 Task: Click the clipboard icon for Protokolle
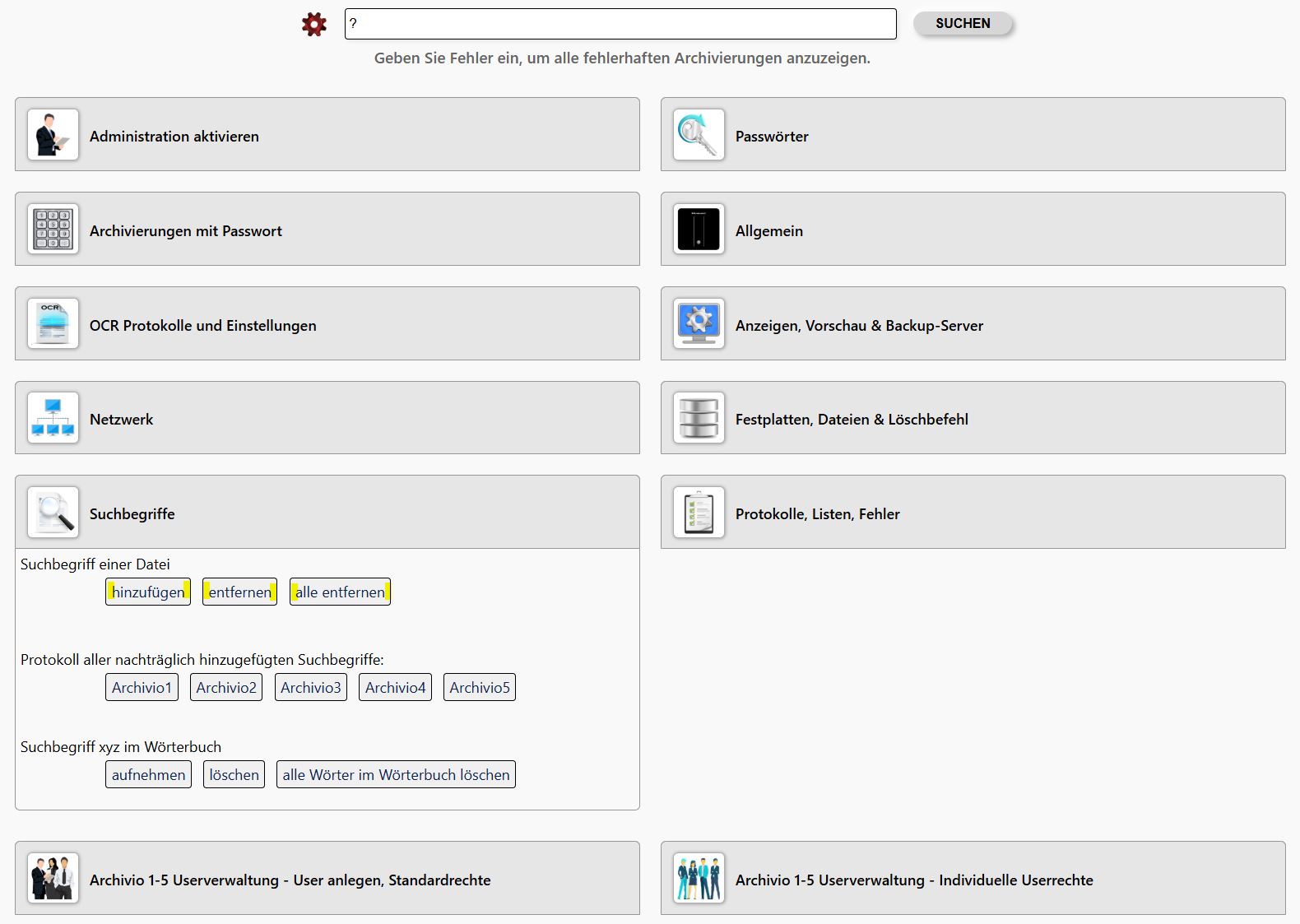pos(699,513)
